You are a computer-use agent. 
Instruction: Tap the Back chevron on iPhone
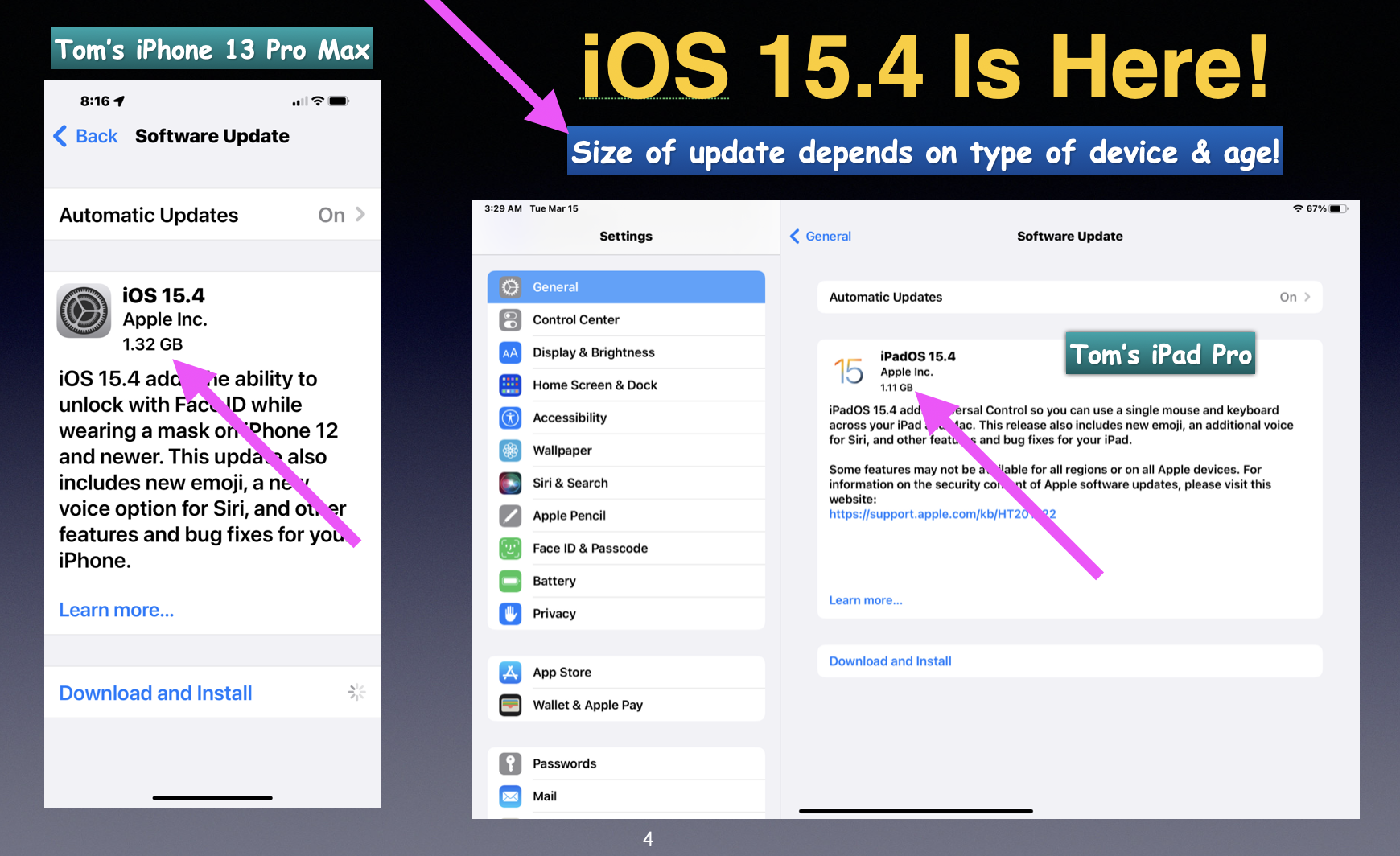click(60, 136)
